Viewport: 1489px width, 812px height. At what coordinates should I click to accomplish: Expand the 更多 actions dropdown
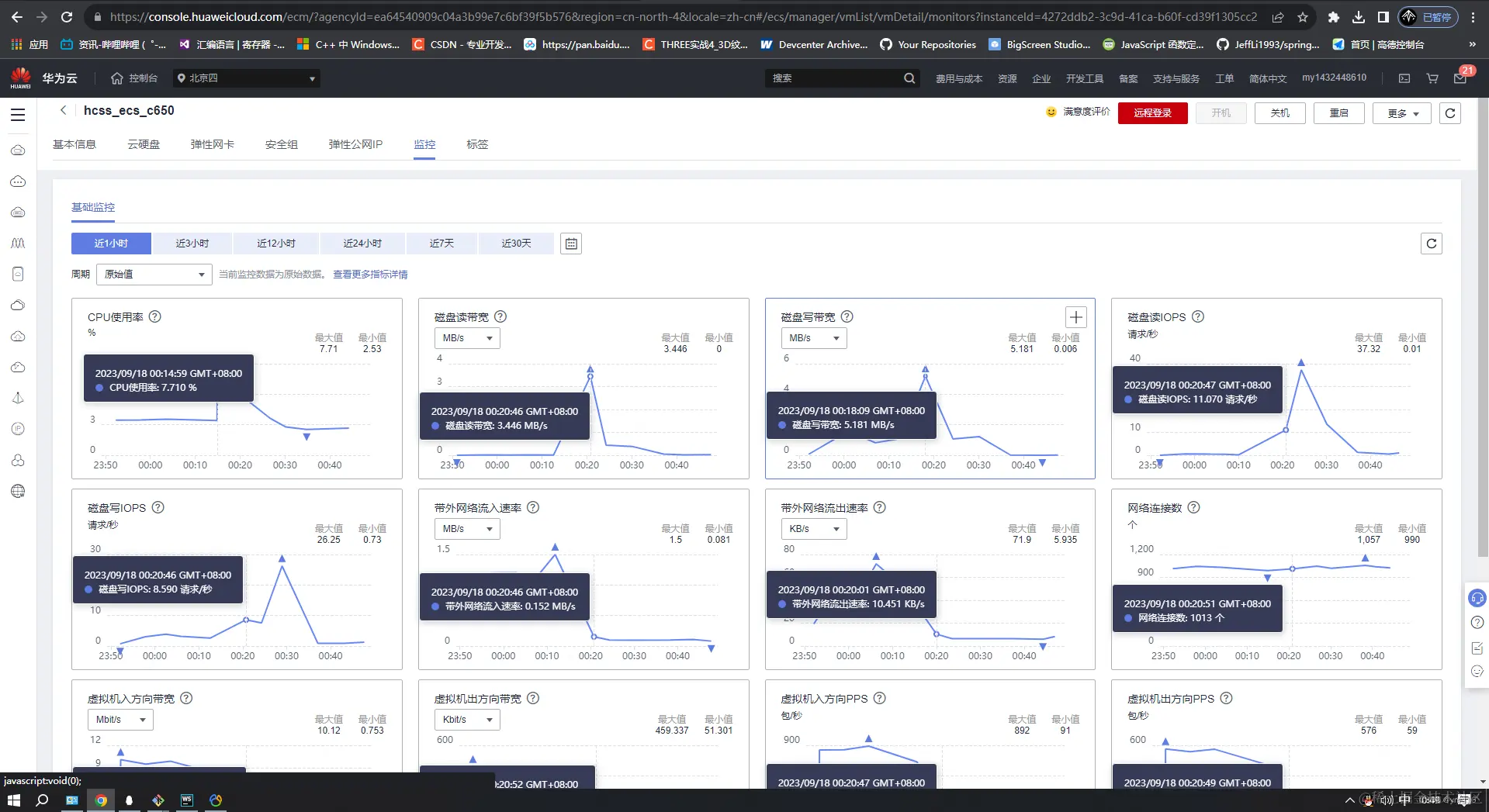pos(1402,113)
